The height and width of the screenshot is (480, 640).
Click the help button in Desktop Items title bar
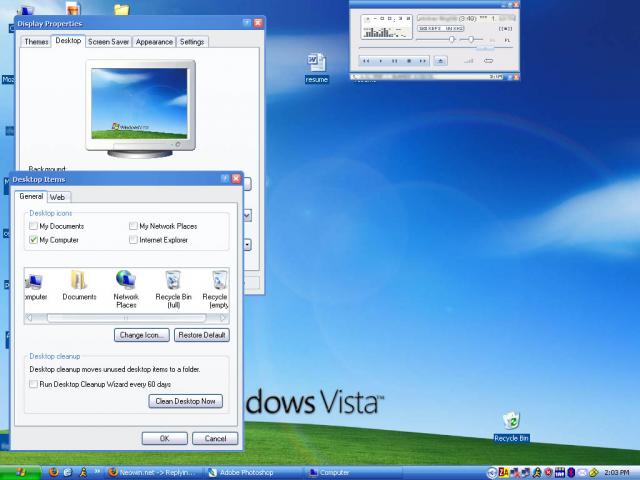click(x=224, y=178)
